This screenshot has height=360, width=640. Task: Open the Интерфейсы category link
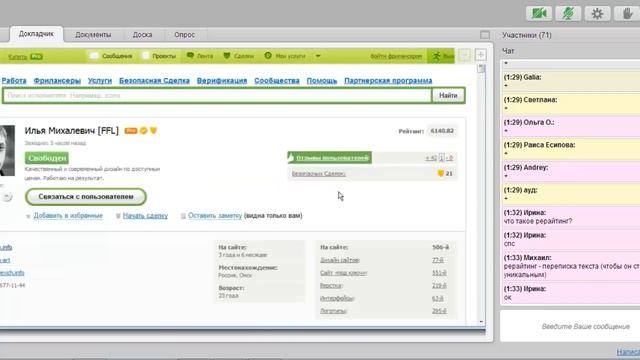point(337,298)
